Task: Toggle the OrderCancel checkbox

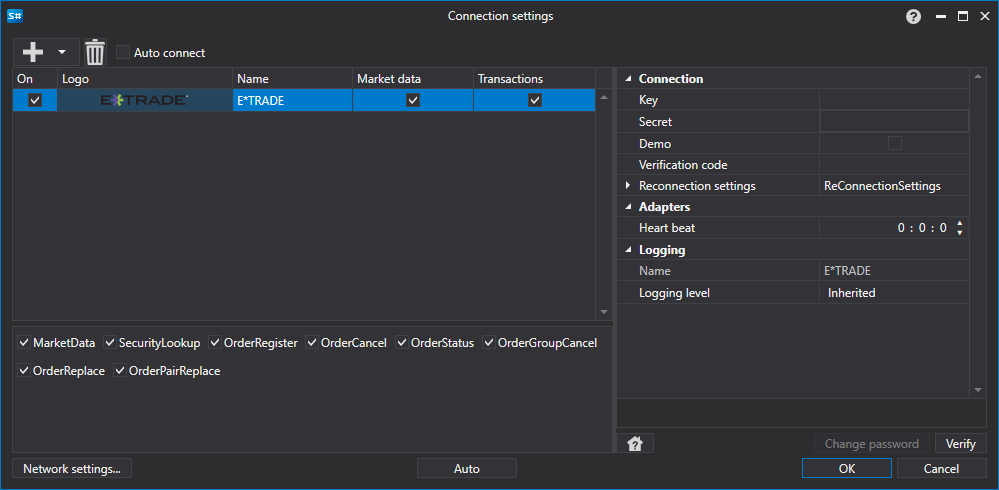Action: [312, 343]
